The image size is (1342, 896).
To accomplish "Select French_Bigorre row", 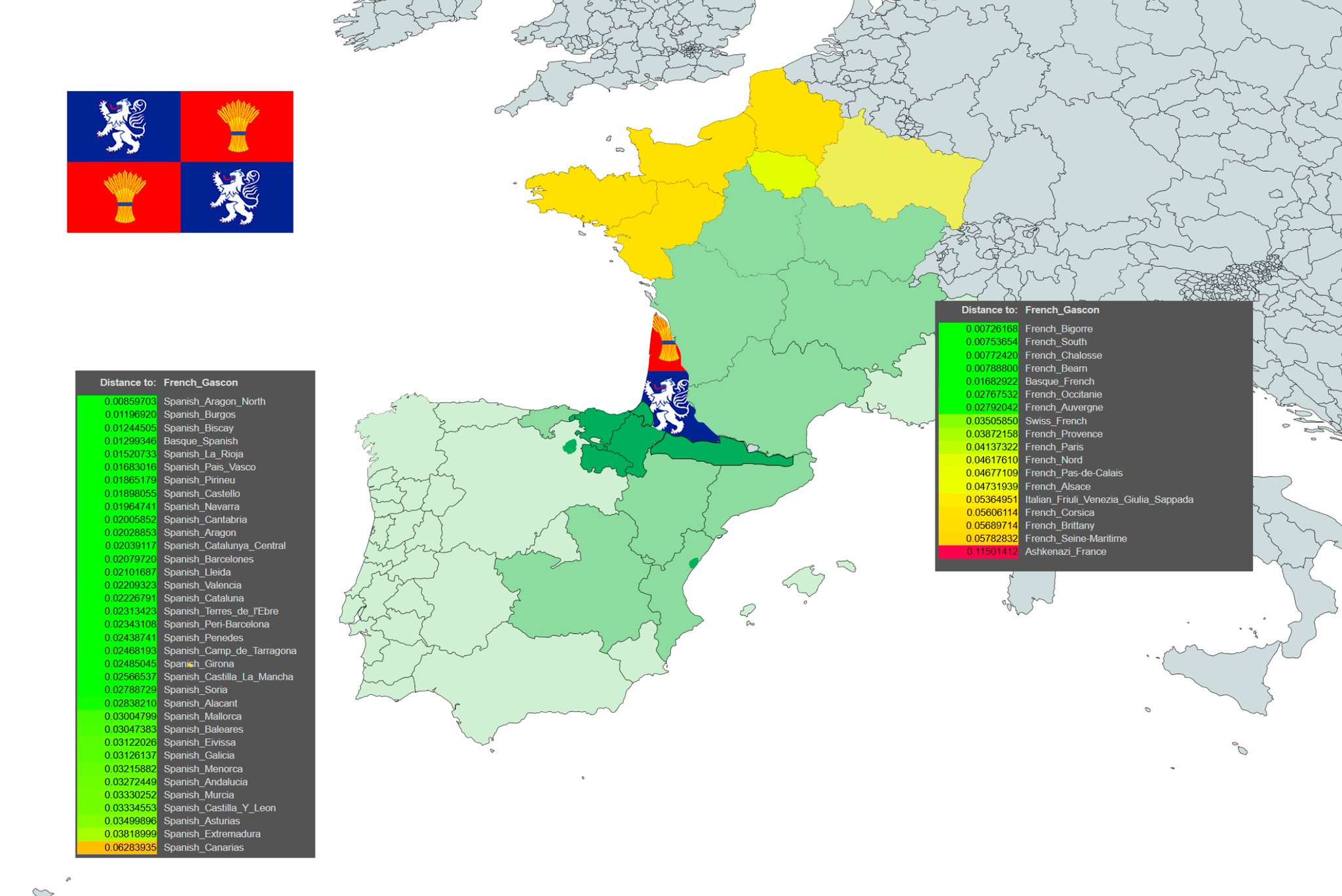I will (1094, 329).
